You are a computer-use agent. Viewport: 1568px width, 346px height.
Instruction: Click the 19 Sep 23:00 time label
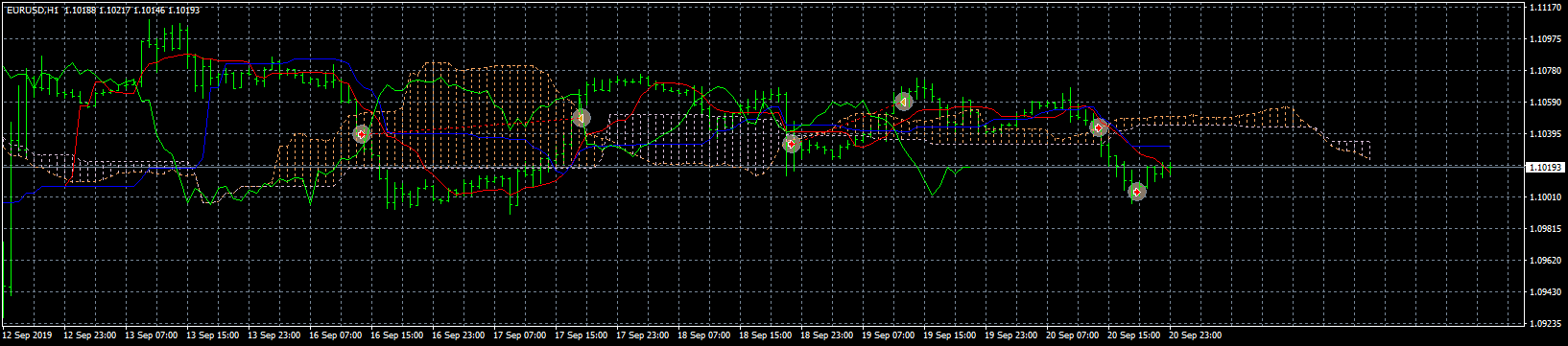(x=1011, y=336)
